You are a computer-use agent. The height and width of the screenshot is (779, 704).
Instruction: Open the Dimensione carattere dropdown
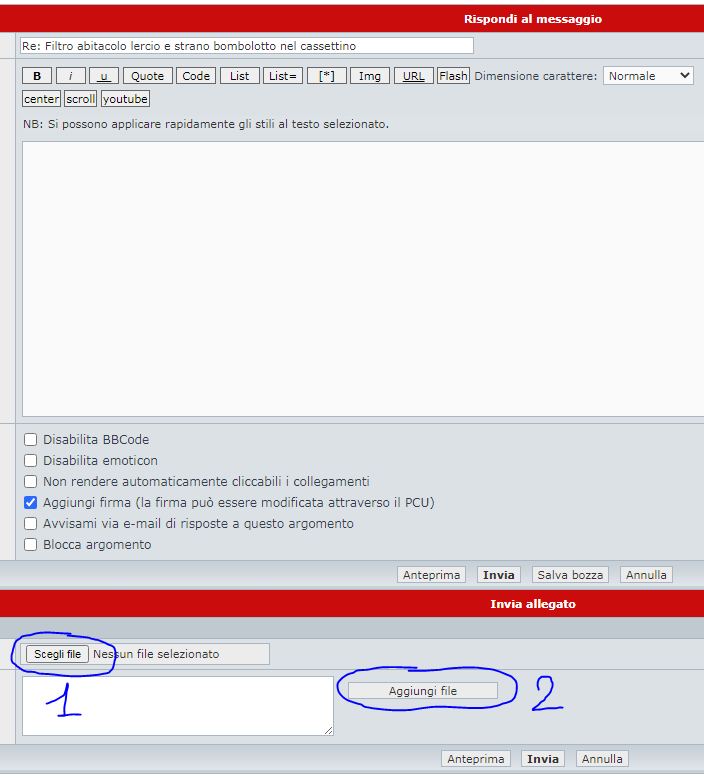tap(648, 76)
